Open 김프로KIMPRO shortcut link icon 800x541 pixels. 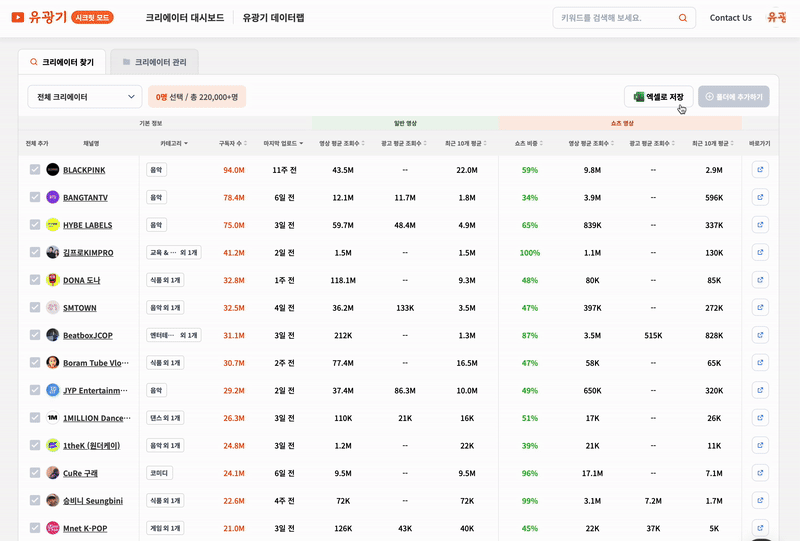coord(760,253)
